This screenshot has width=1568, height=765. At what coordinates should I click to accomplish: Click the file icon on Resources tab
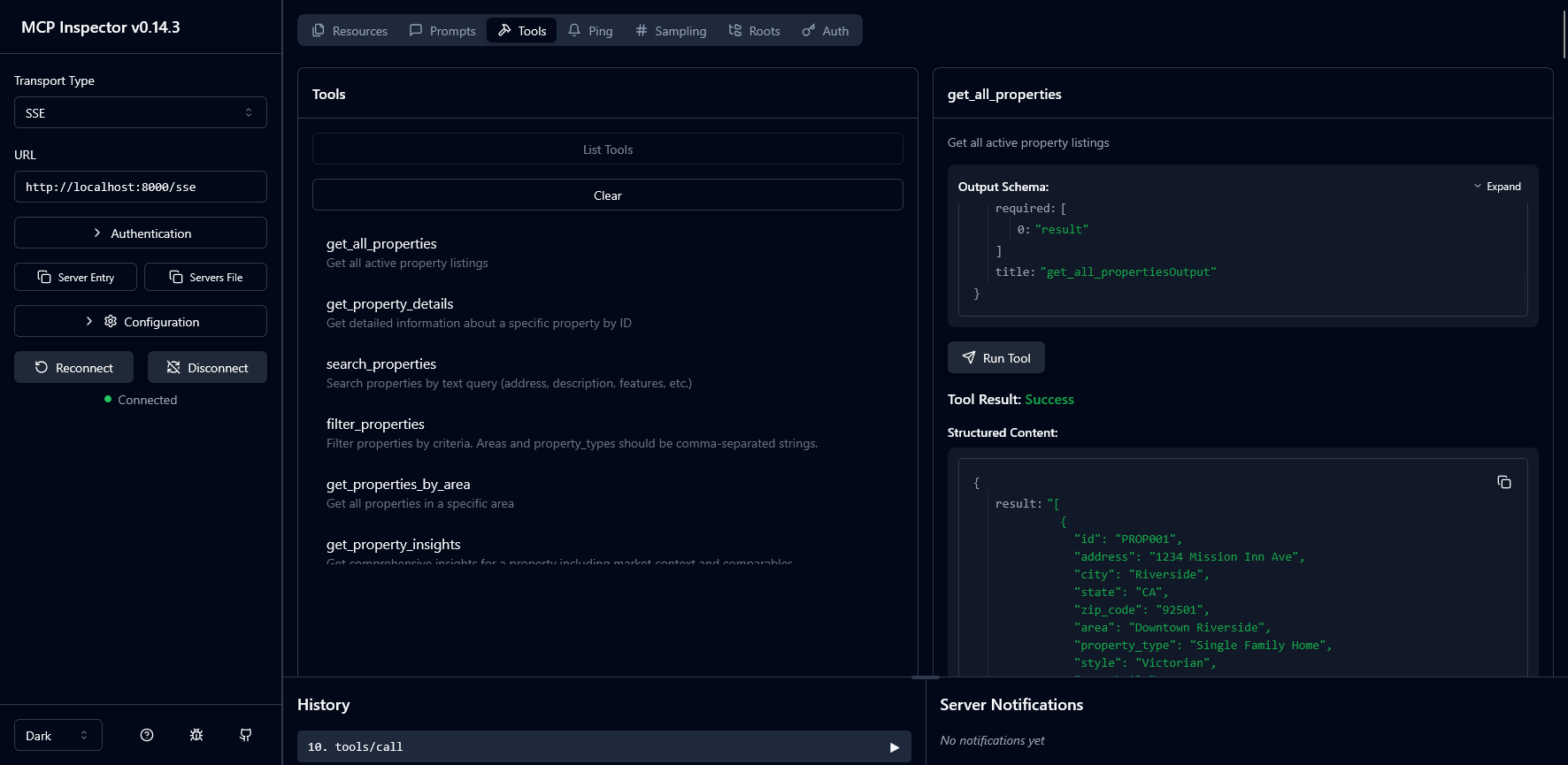319,30
